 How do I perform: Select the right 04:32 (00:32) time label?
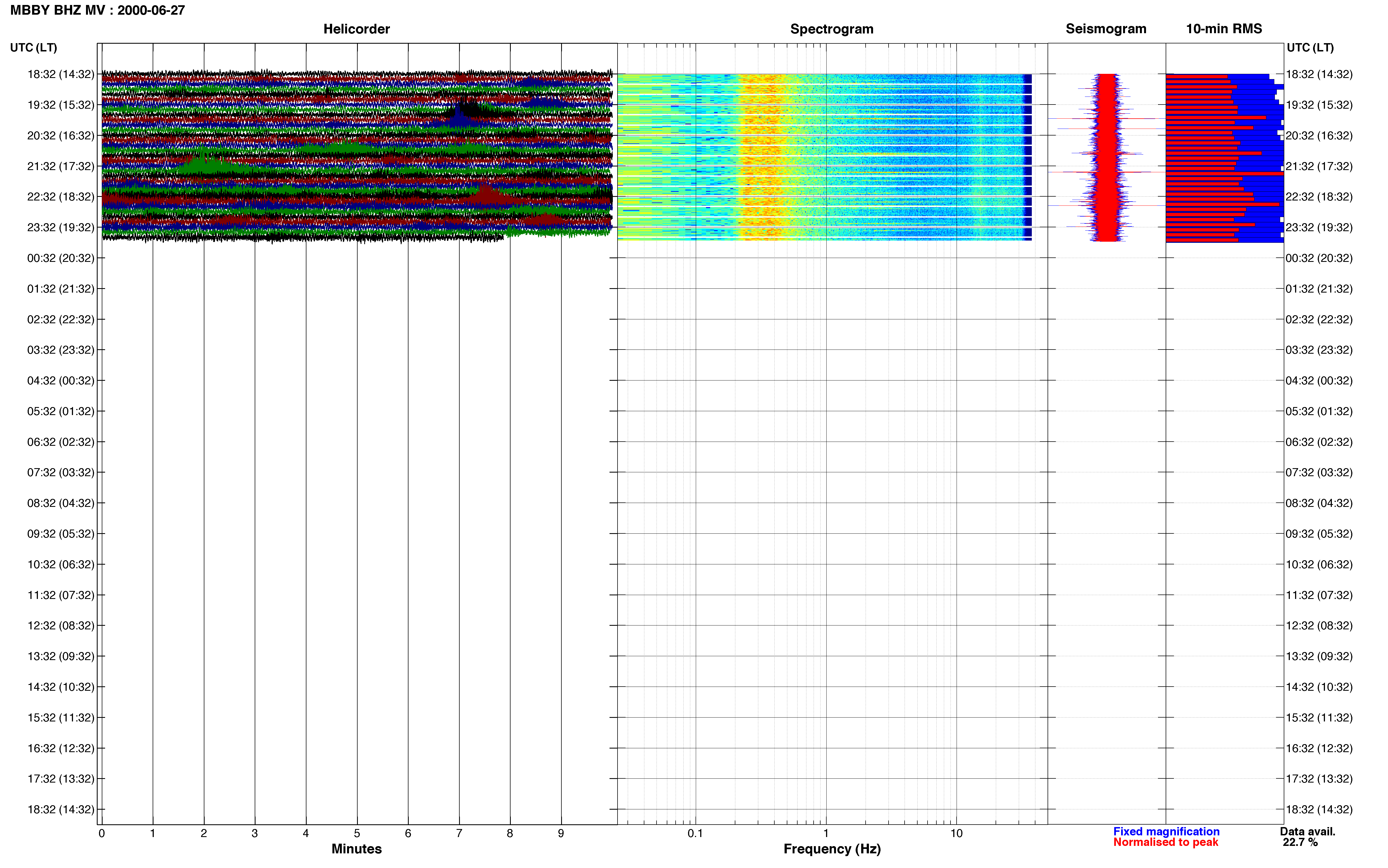(1319, 380)
